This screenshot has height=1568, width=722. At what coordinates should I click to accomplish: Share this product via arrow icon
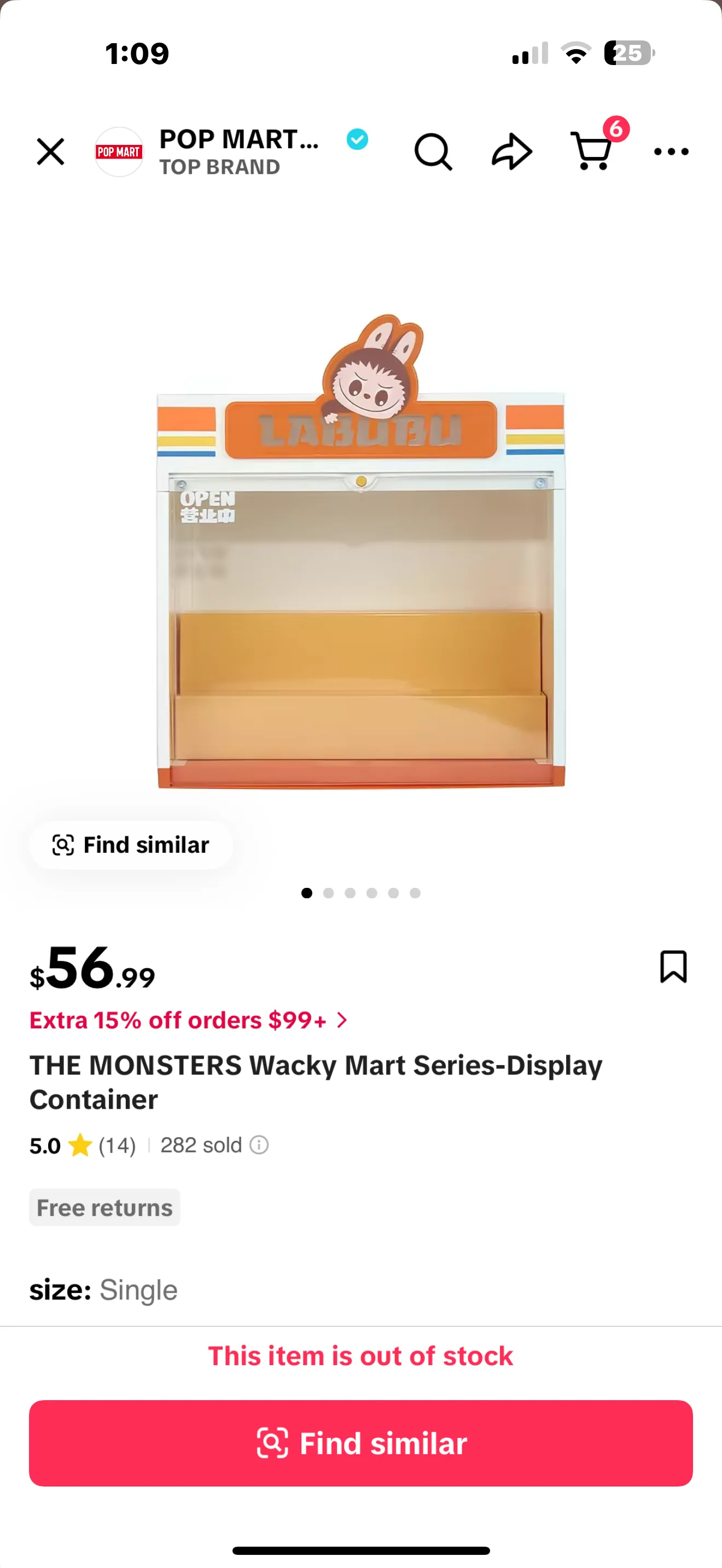point(511,151)
